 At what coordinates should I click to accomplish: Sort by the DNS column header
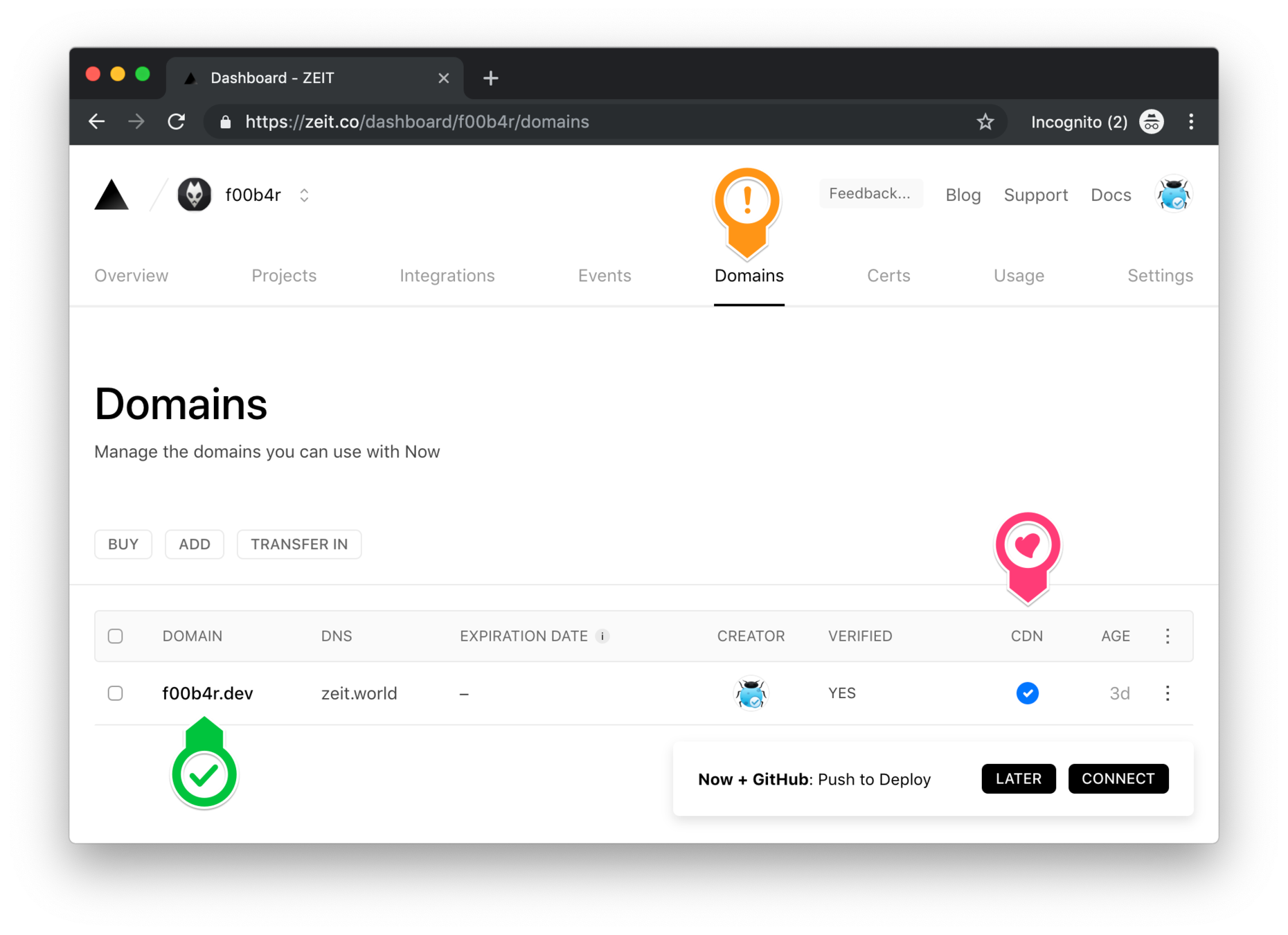(x=337, y=636)
